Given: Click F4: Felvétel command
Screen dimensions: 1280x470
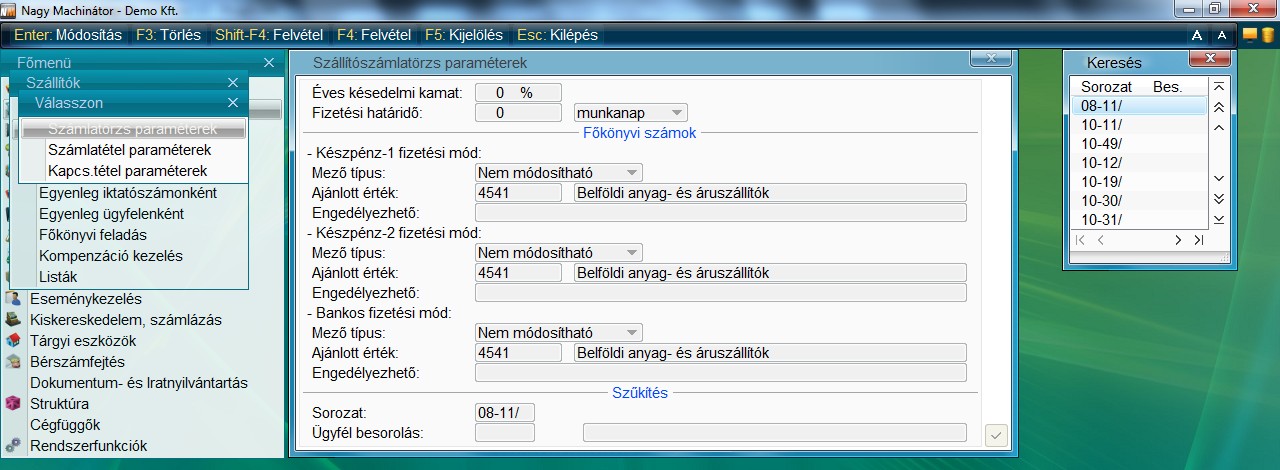Looking at the screenshot, I should coord(374,35).
